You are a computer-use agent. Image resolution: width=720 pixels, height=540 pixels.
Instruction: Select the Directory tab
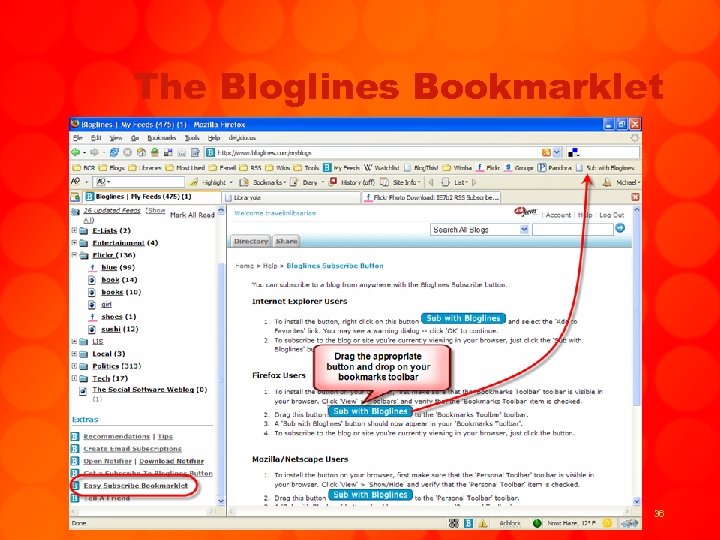point(251,241)
